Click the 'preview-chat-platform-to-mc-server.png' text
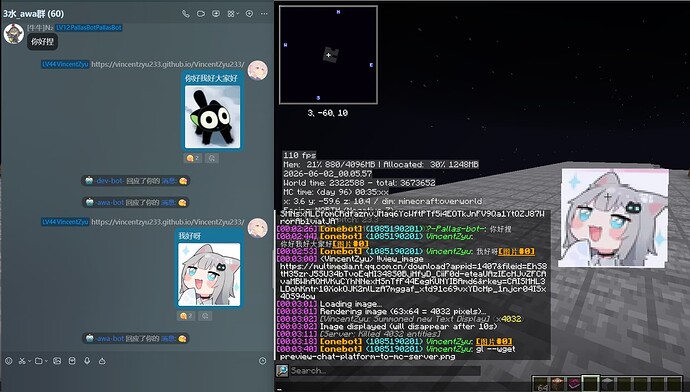Screen dimensions: 690x392 367,357
